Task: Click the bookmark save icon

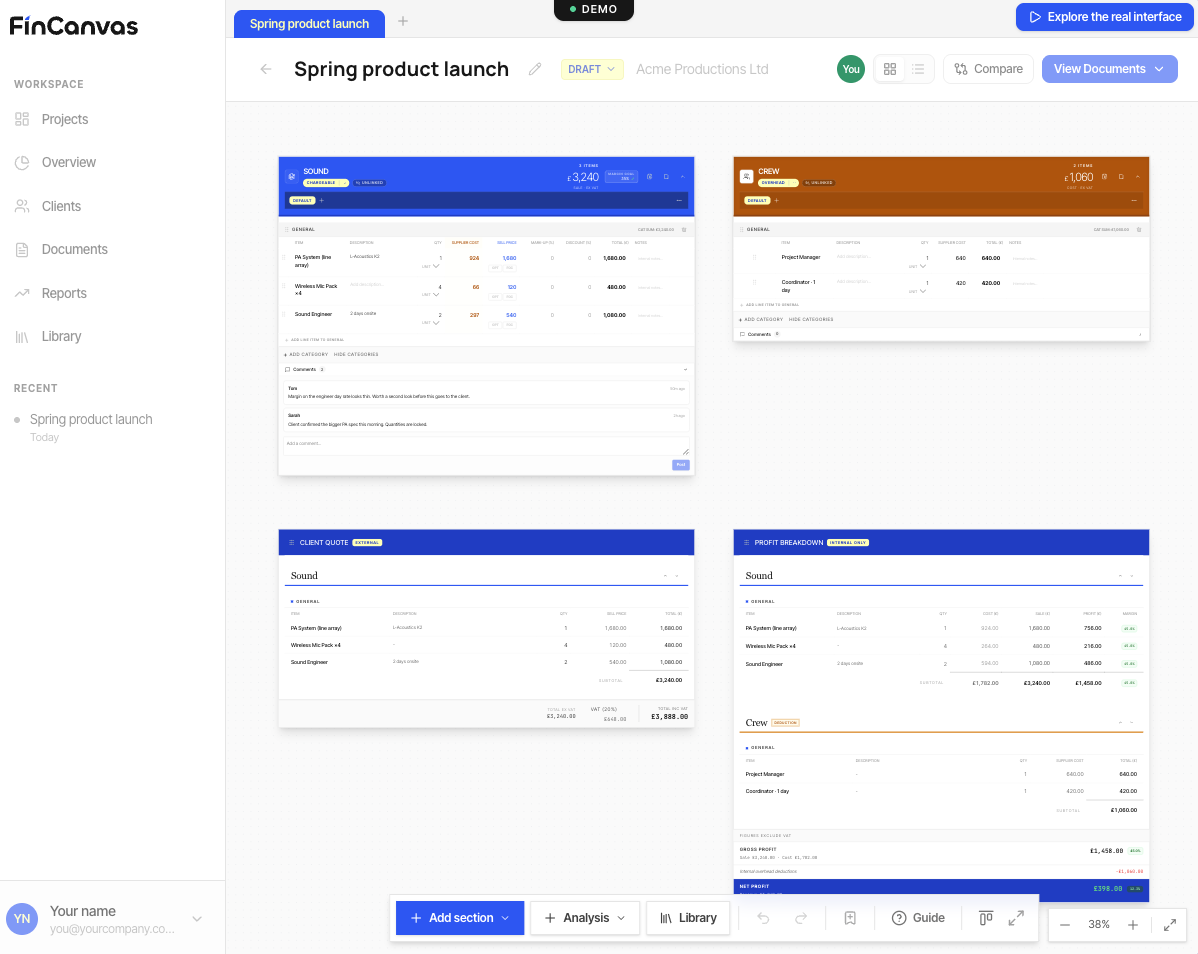Action: click(x=850, y=918)
